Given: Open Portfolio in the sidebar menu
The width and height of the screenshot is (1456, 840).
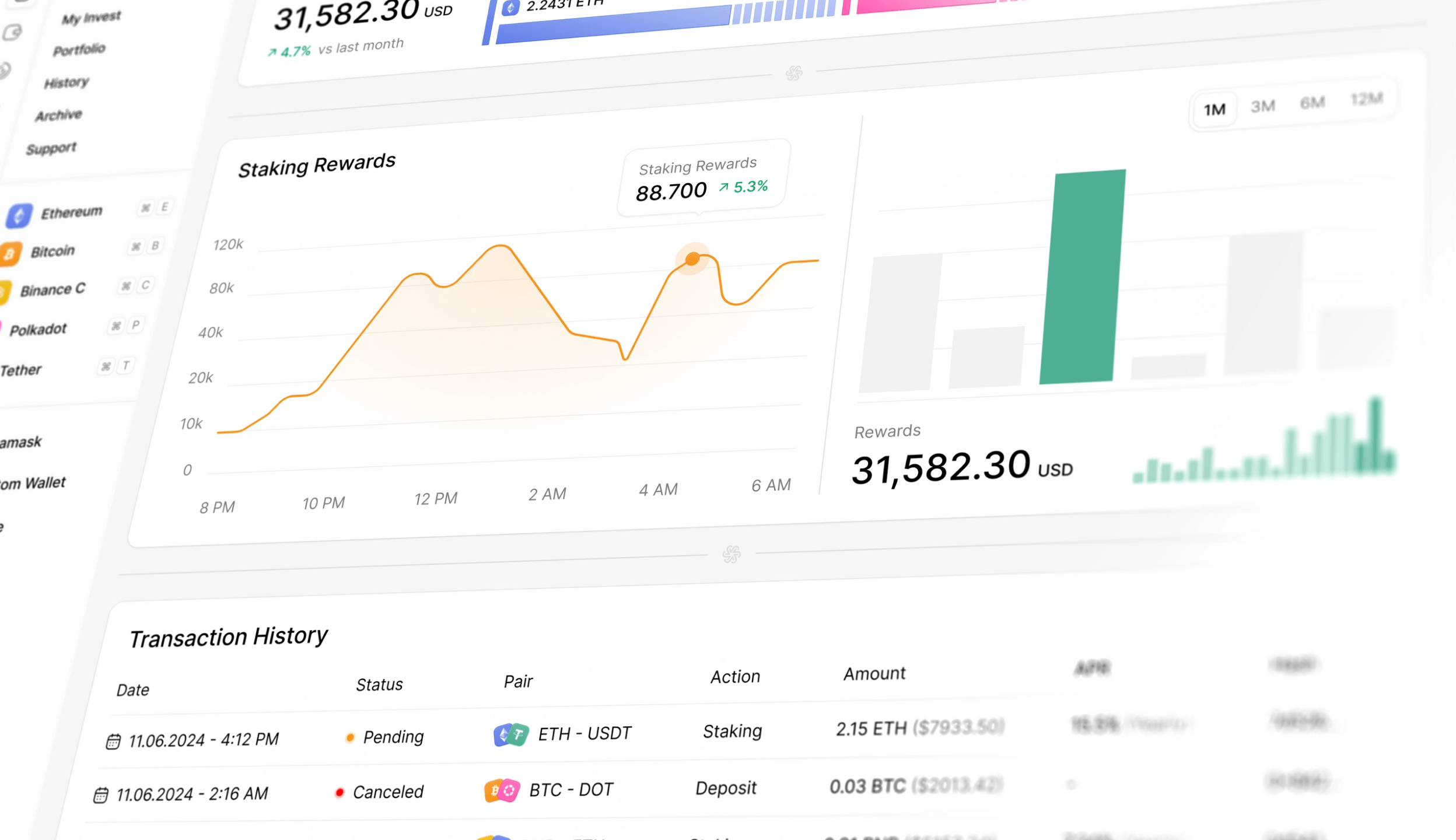Looking at the screenshot, I should [x=79, y=50].
